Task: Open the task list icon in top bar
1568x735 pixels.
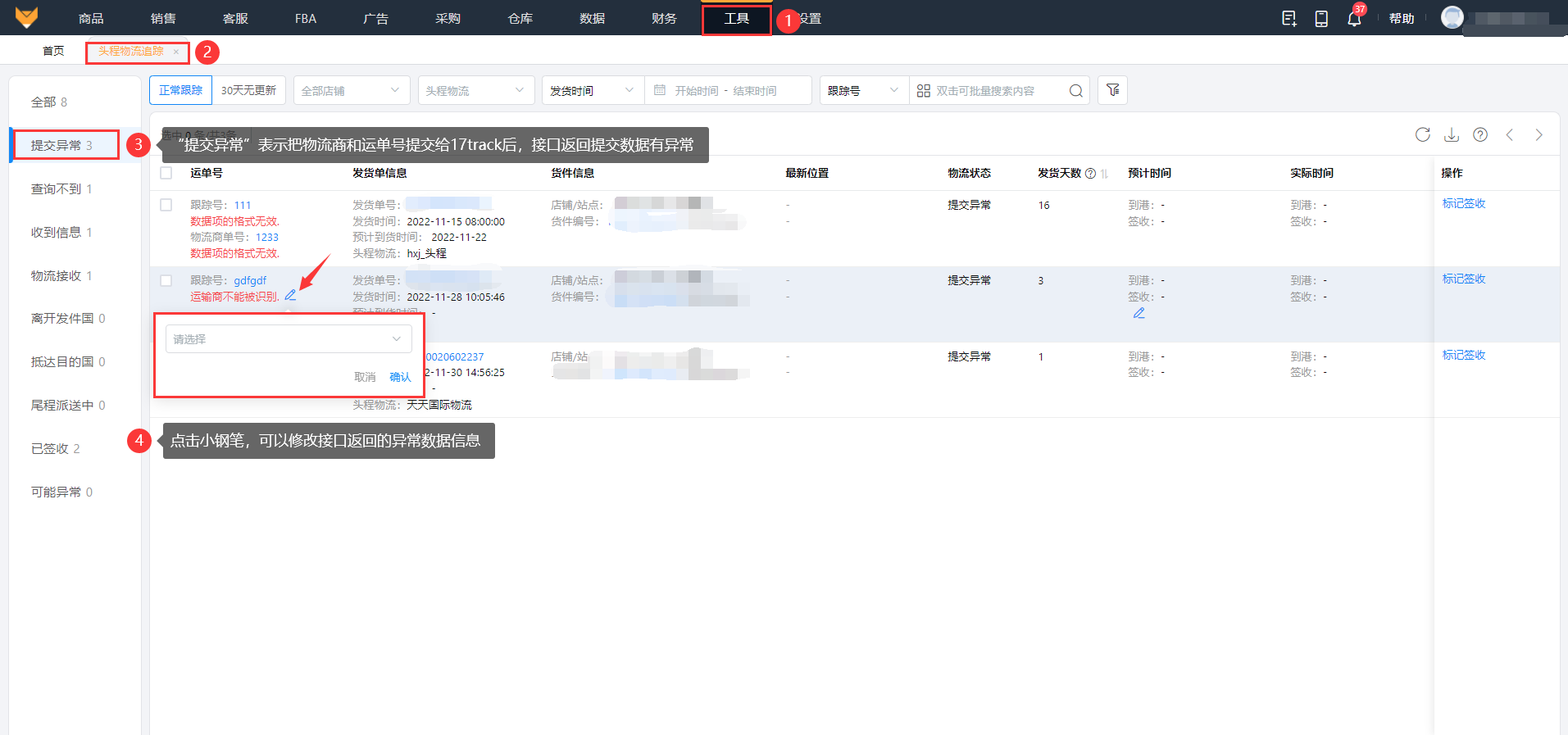Action: (1289, 18)
